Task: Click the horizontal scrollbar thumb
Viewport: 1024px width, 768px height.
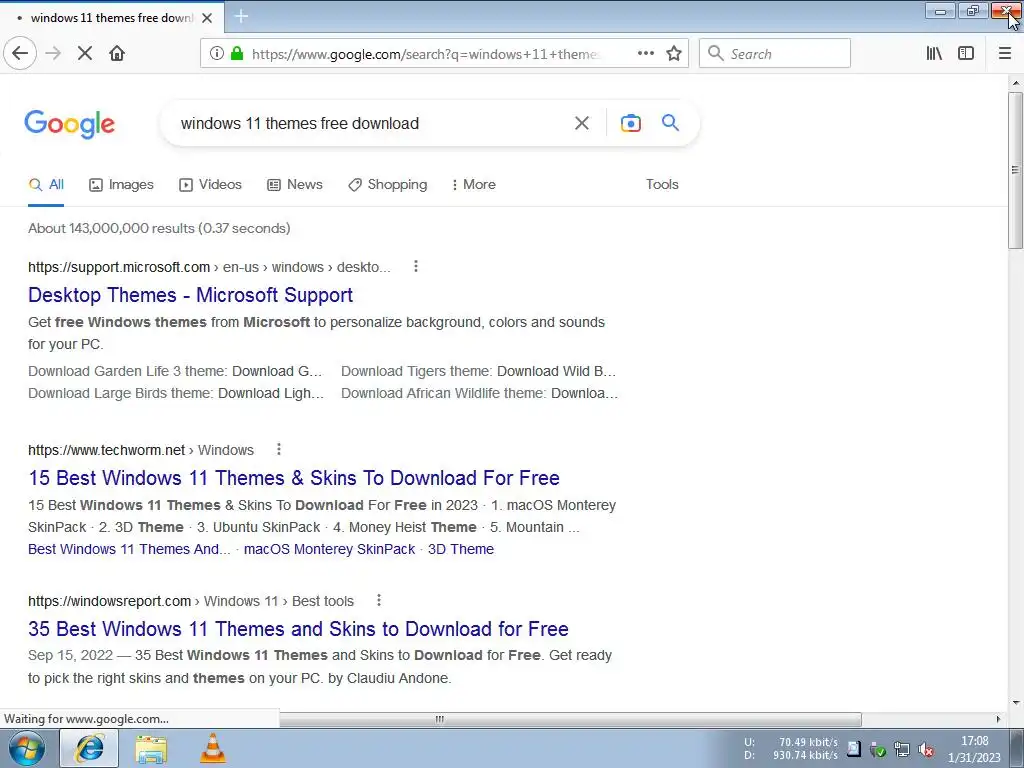Action: click(x=570, y=719)
